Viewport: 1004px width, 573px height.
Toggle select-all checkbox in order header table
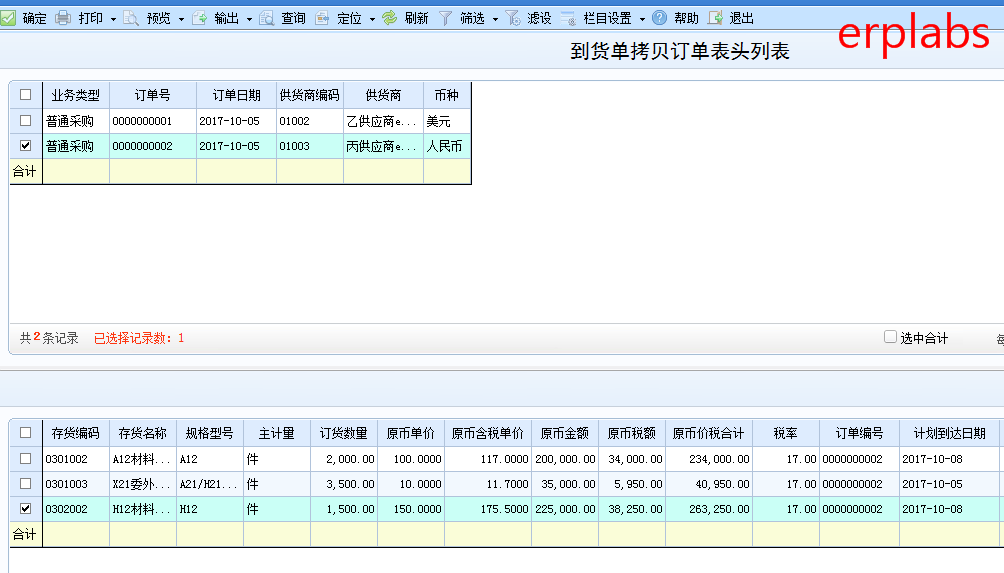click(x=26, y=95)
